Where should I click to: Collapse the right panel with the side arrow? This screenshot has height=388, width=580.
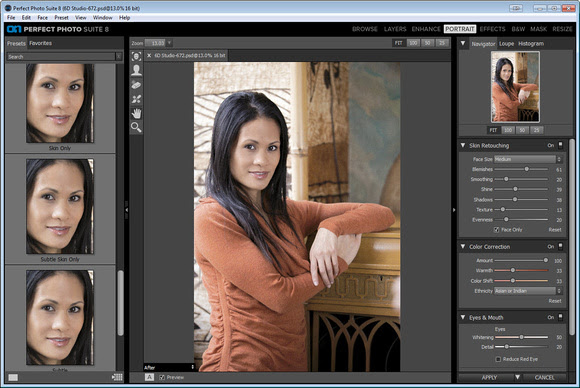point(454,210)
